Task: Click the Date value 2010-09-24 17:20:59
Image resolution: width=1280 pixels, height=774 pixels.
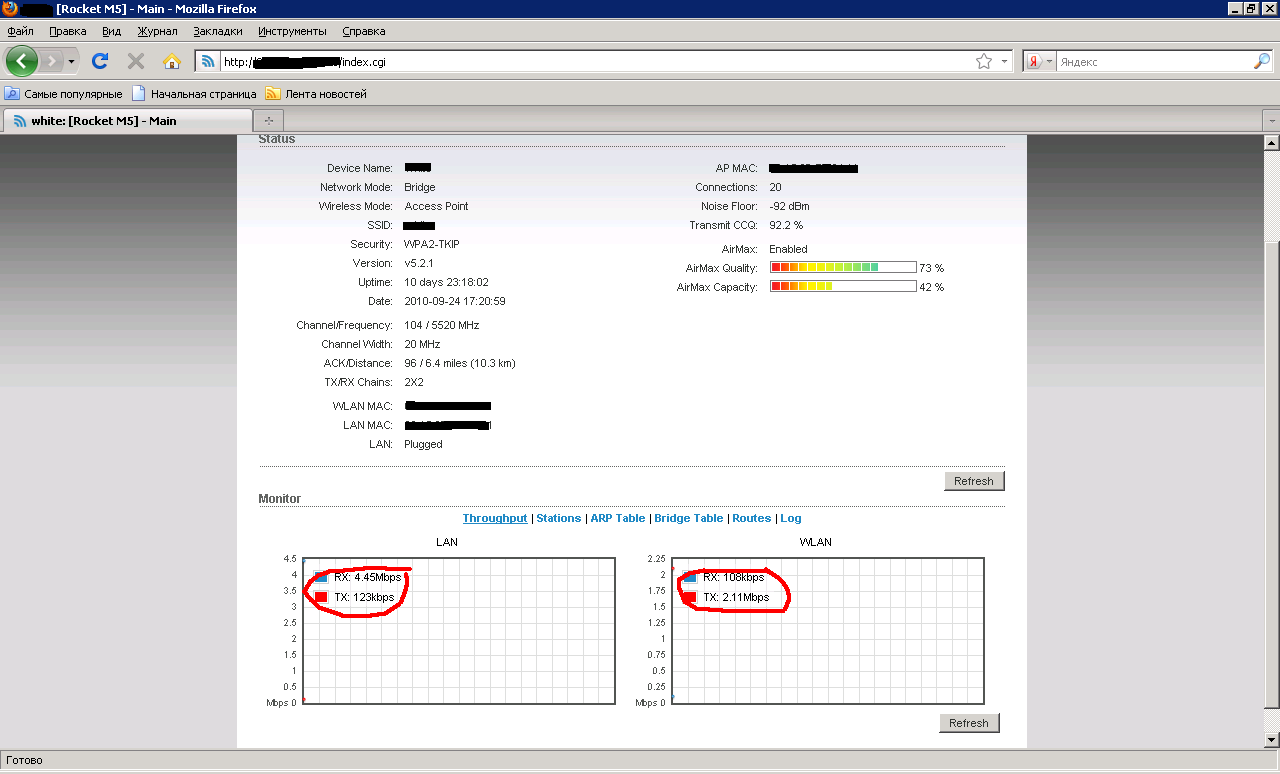Action: pos(455,301)
